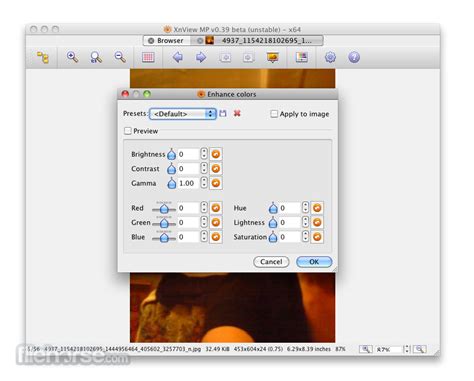Viewport: 474px width, 381px height.
Task: Switch to the Browser tab
Action: pyautogui.click(x=166, y=41)
